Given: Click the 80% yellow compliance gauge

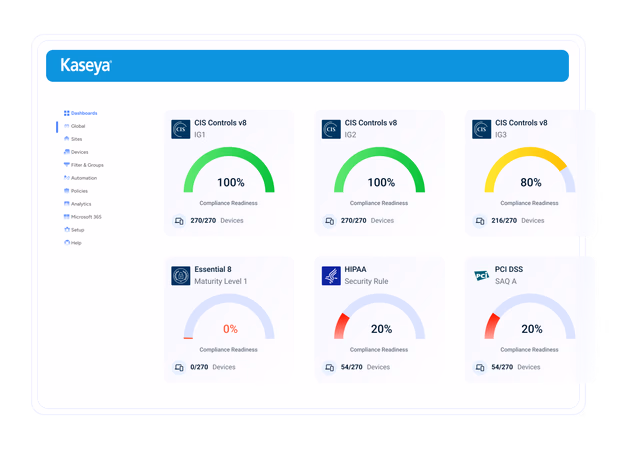Looking at the screenshot, I should [530, 170].
